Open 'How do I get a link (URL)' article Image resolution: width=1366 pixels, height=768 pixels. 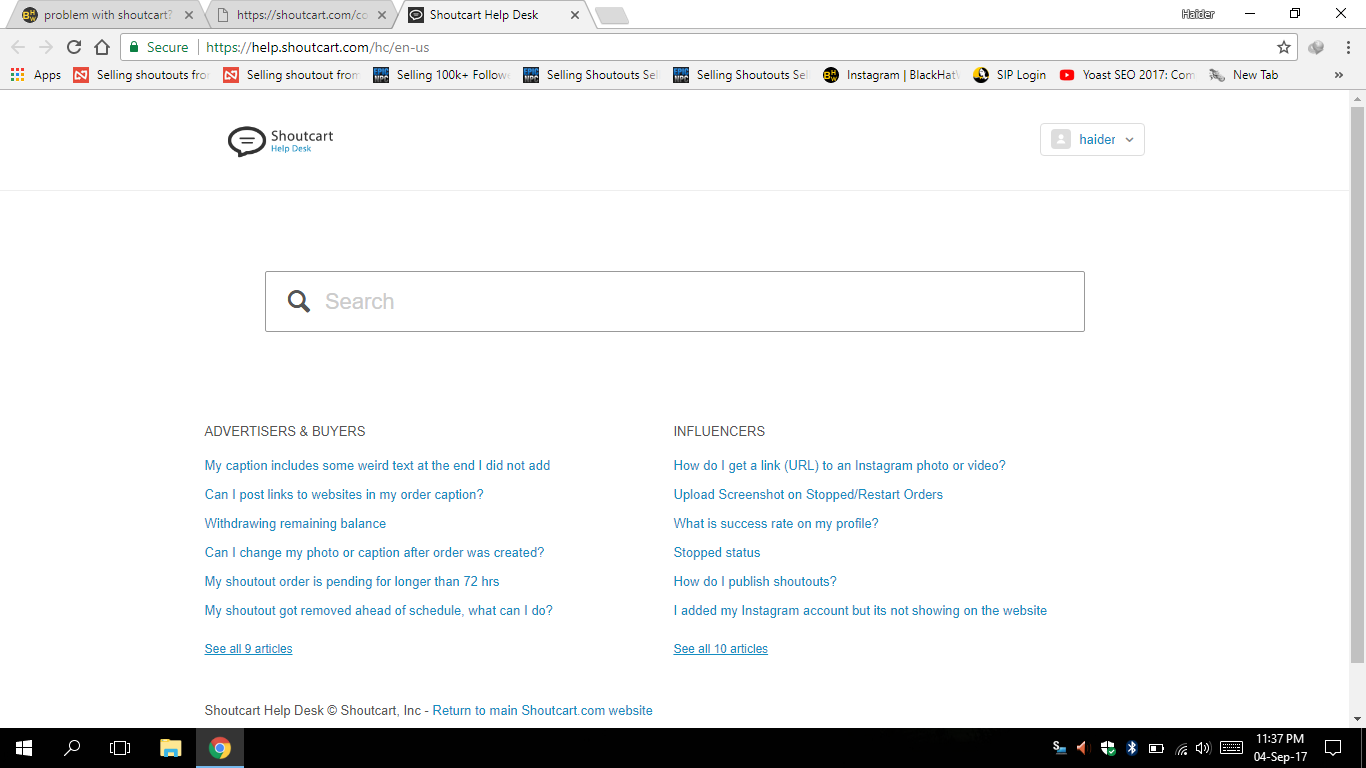(x=840, y=466)
